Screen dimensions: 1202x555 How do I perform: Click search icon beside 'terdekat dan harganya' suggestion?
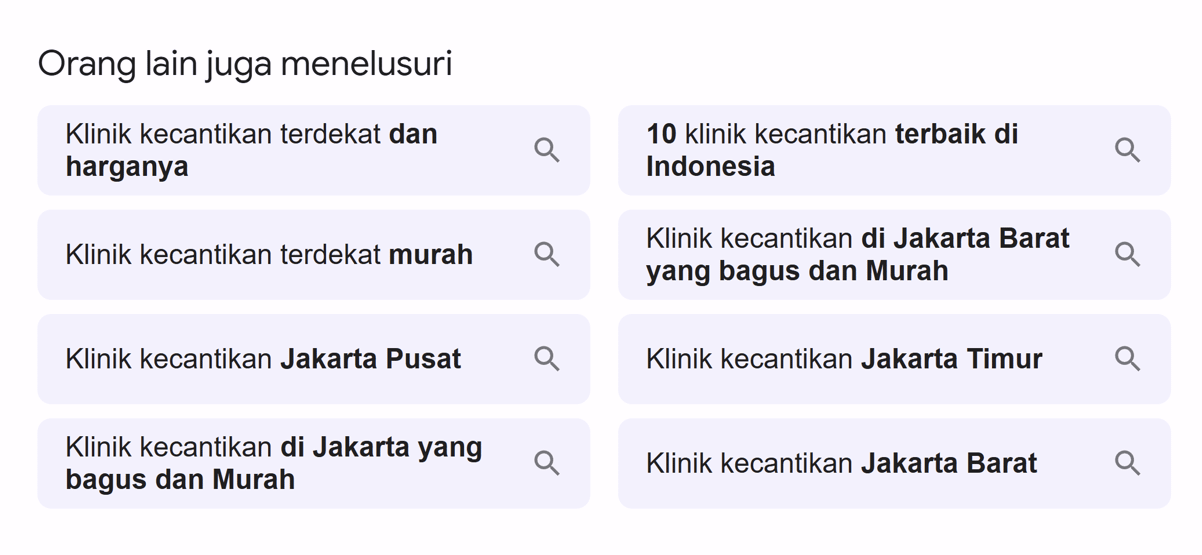(546, 150)
